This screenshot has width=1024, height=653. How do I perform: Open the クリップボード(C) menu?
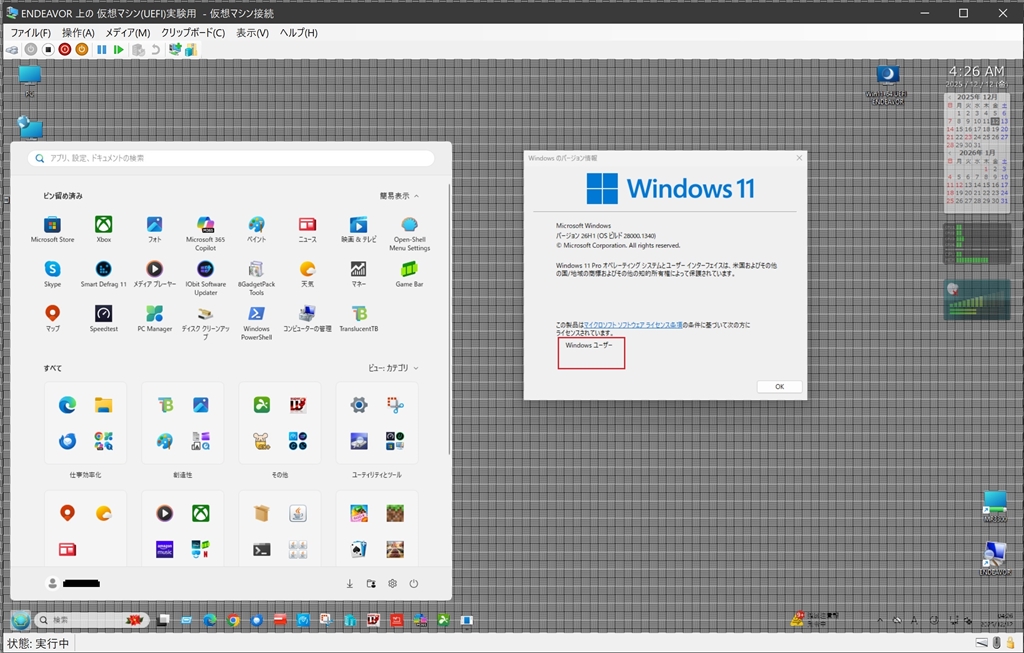[193, 33]
